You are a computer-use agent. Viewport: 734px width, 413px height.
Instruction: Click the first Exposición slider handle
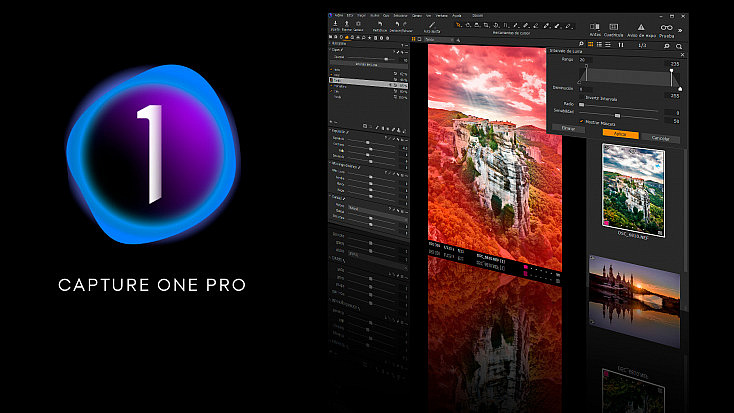point(367,142)
